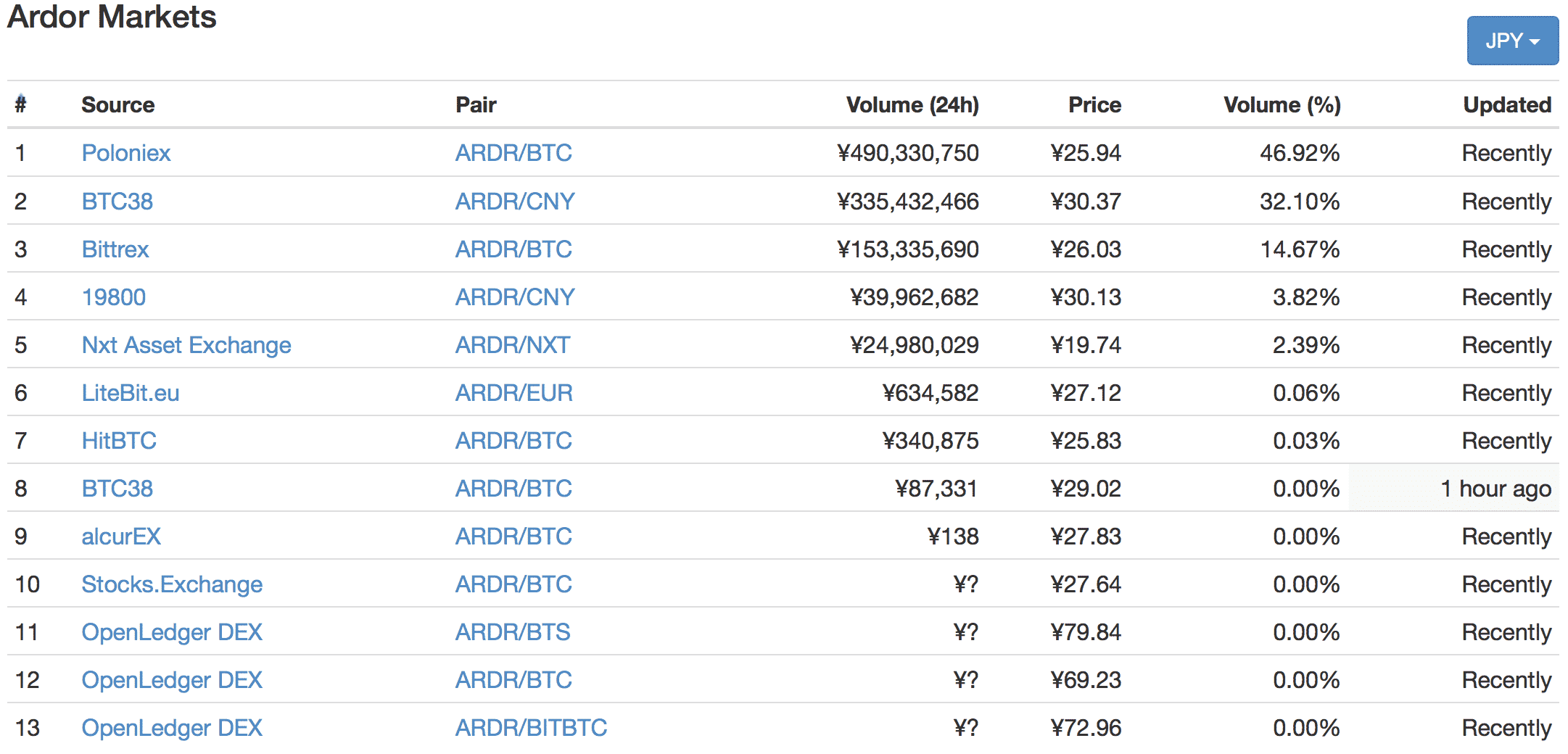The image size is (1568, 754).
Task: Open the Poloniex source link
Action: (x=125, y=153)
